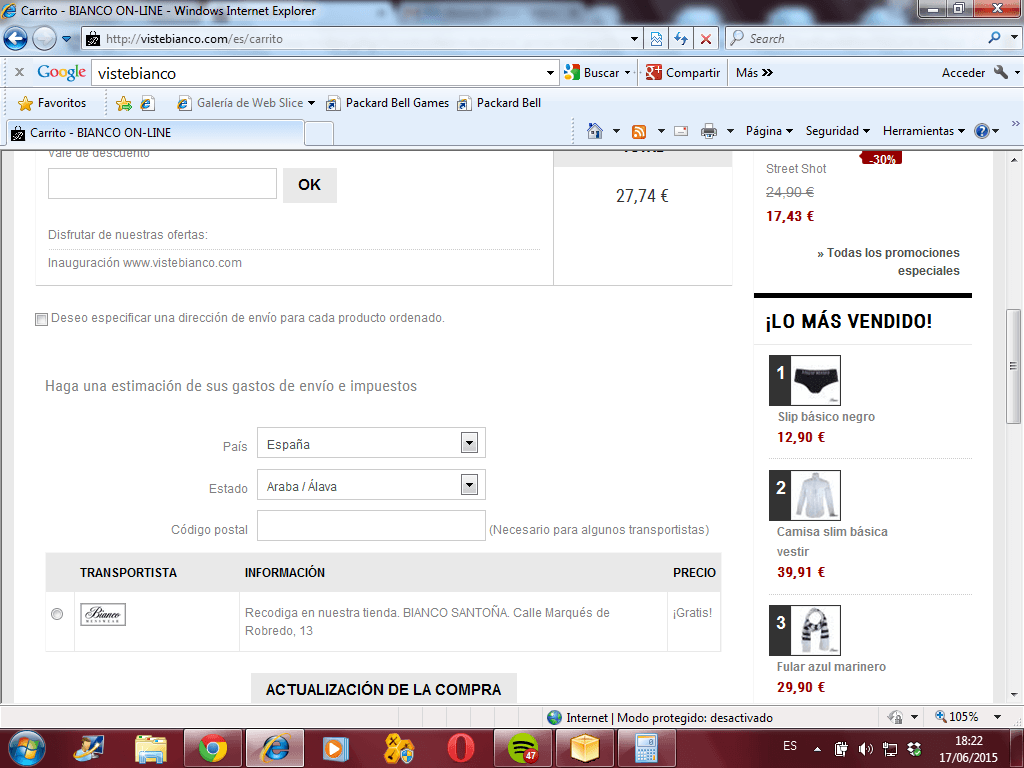Viewport: 1024px width, 768px height.
Task: Click the scrollbar down arrow
Action: pos(1013,695)
